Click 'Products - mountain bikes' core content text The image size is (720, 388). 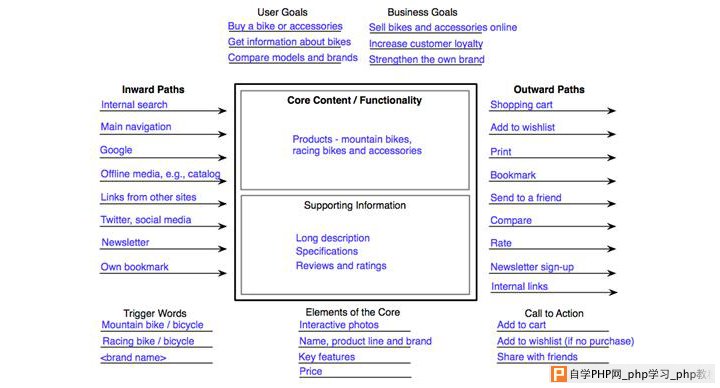(352, 139)
